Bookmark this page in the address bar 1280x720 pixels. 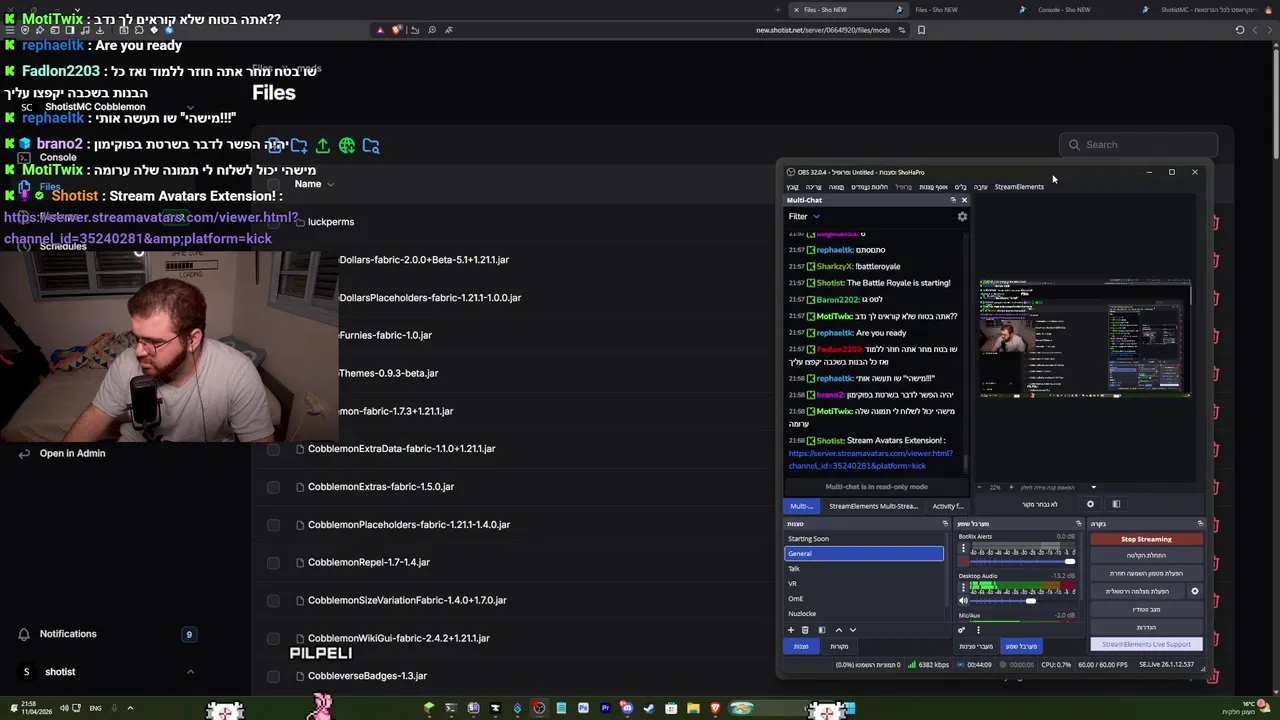(921, 30)
